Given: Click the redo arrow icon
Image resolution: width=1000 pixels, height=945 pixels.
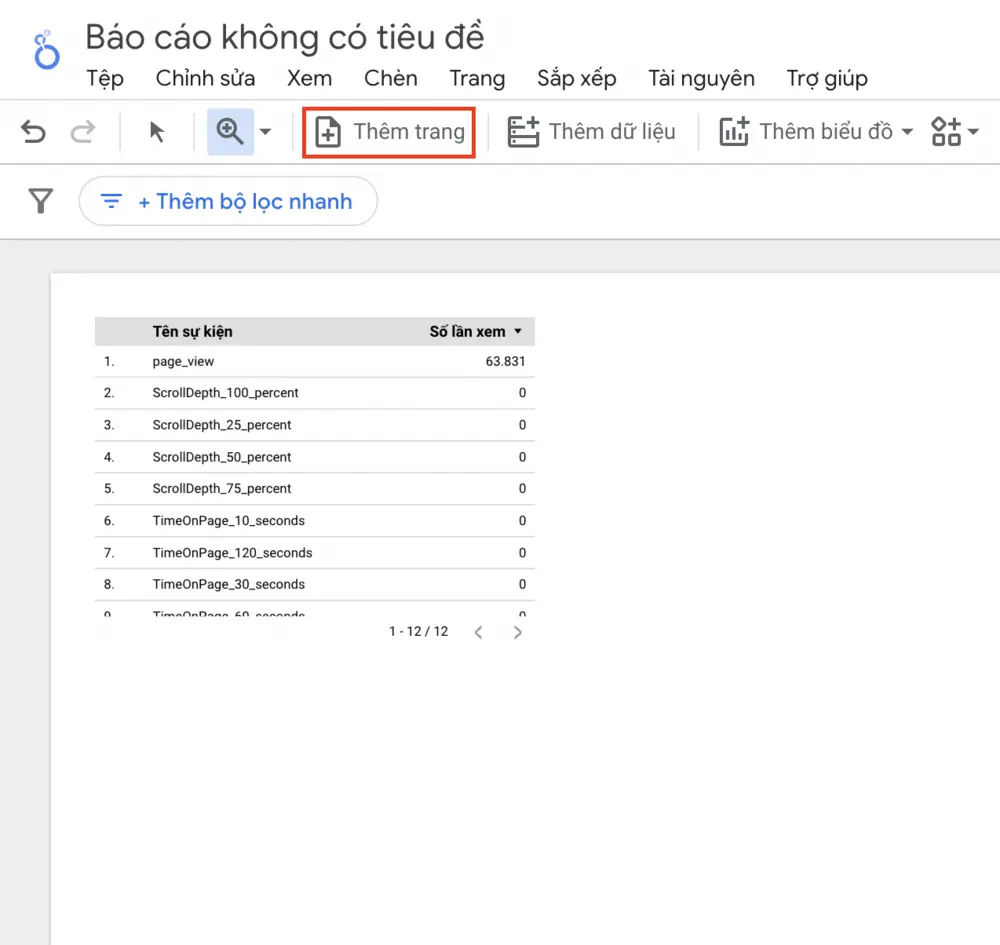Looking at the screenshot, I should pyautogui.click(x=82, y=132).
